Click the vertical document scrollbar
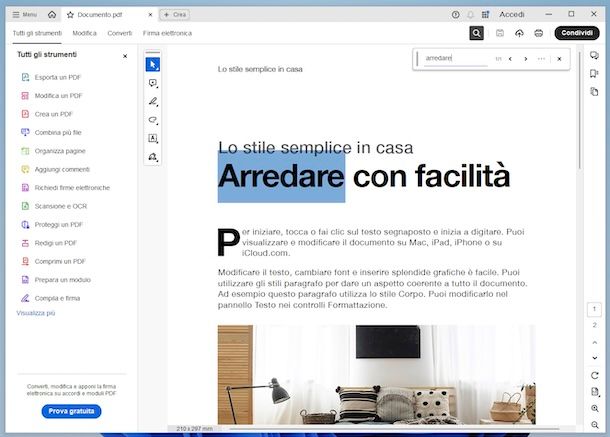 tap(580, 111)
